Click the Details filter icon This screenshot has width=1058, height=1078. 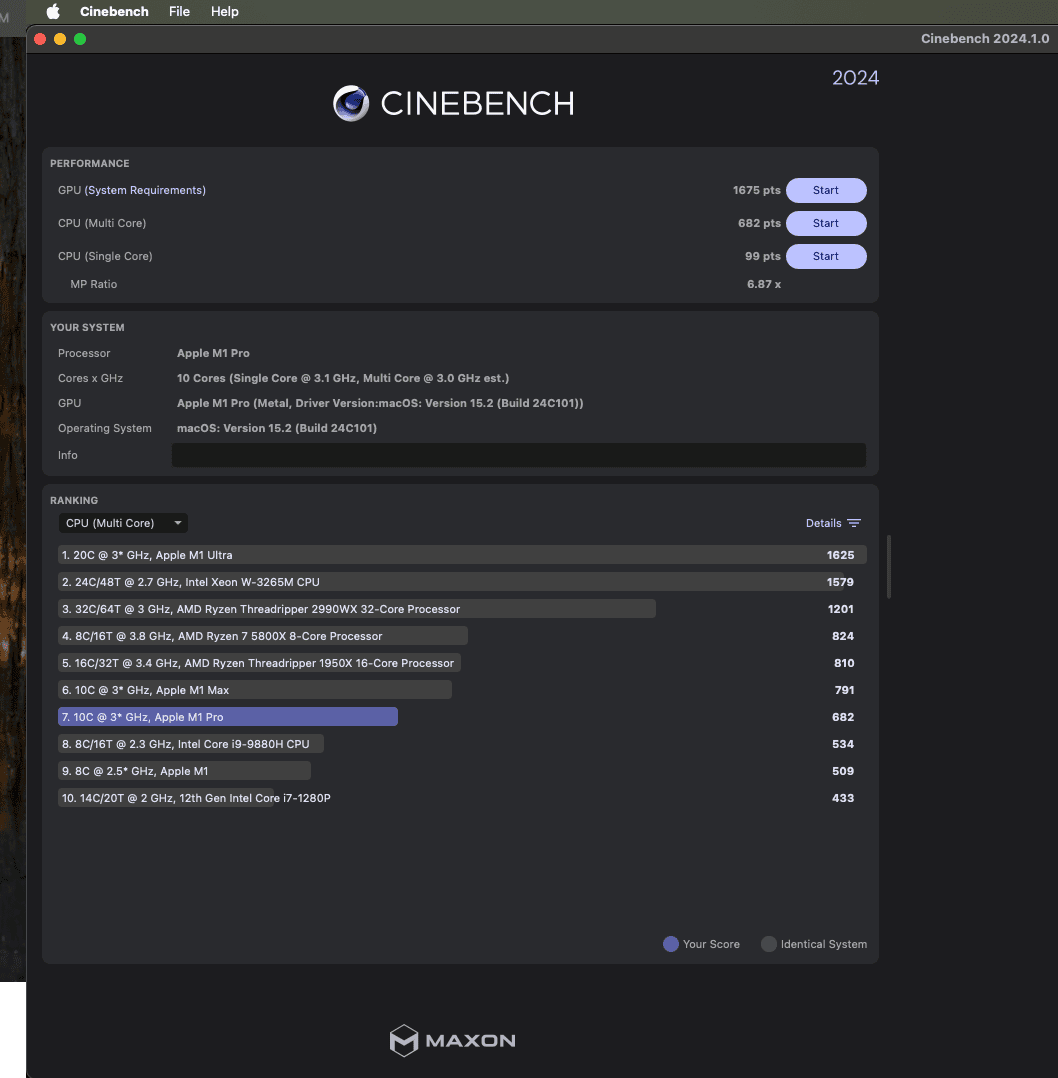[854, 523]
